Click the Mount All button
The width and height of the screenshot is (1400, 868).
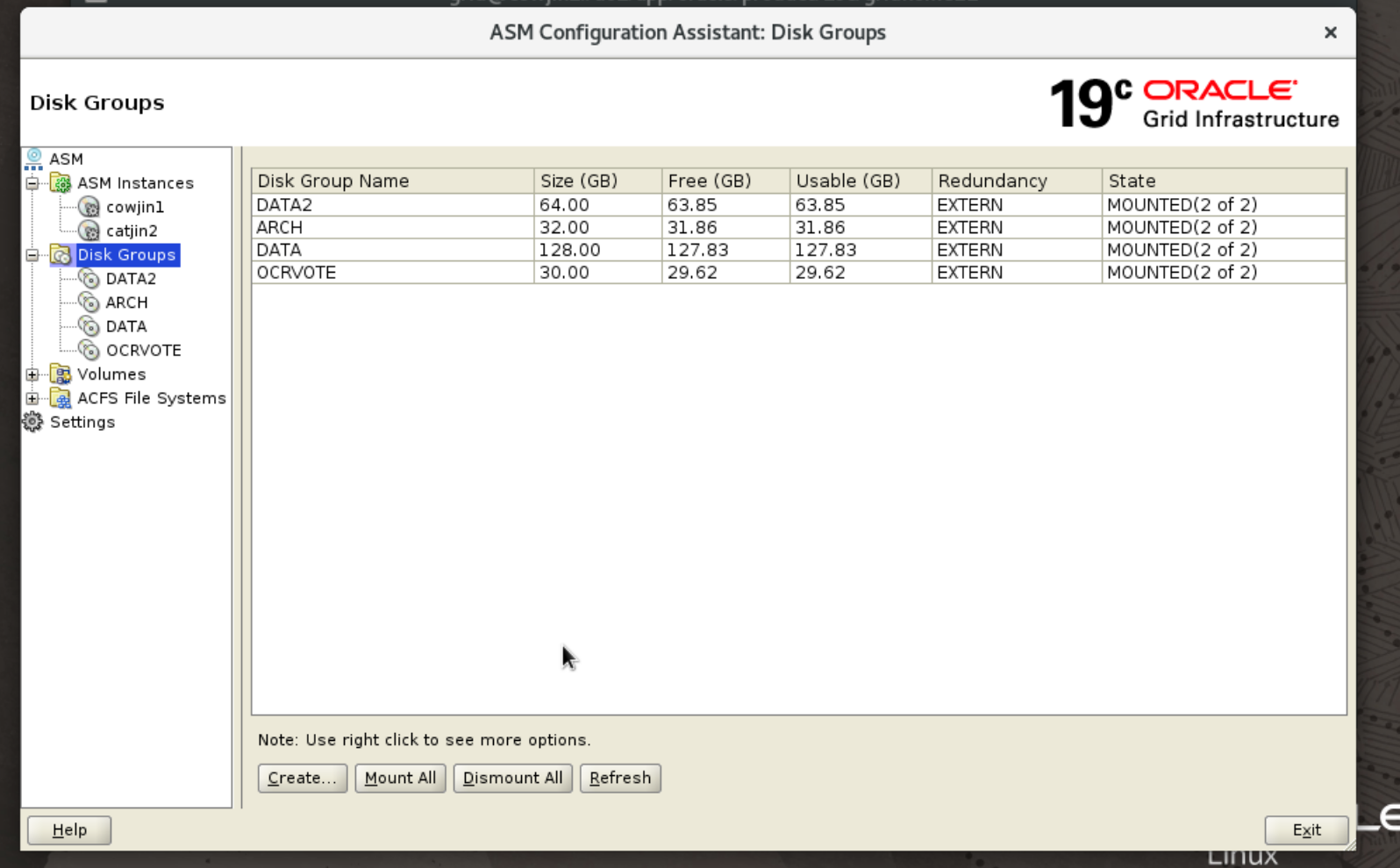401,778
